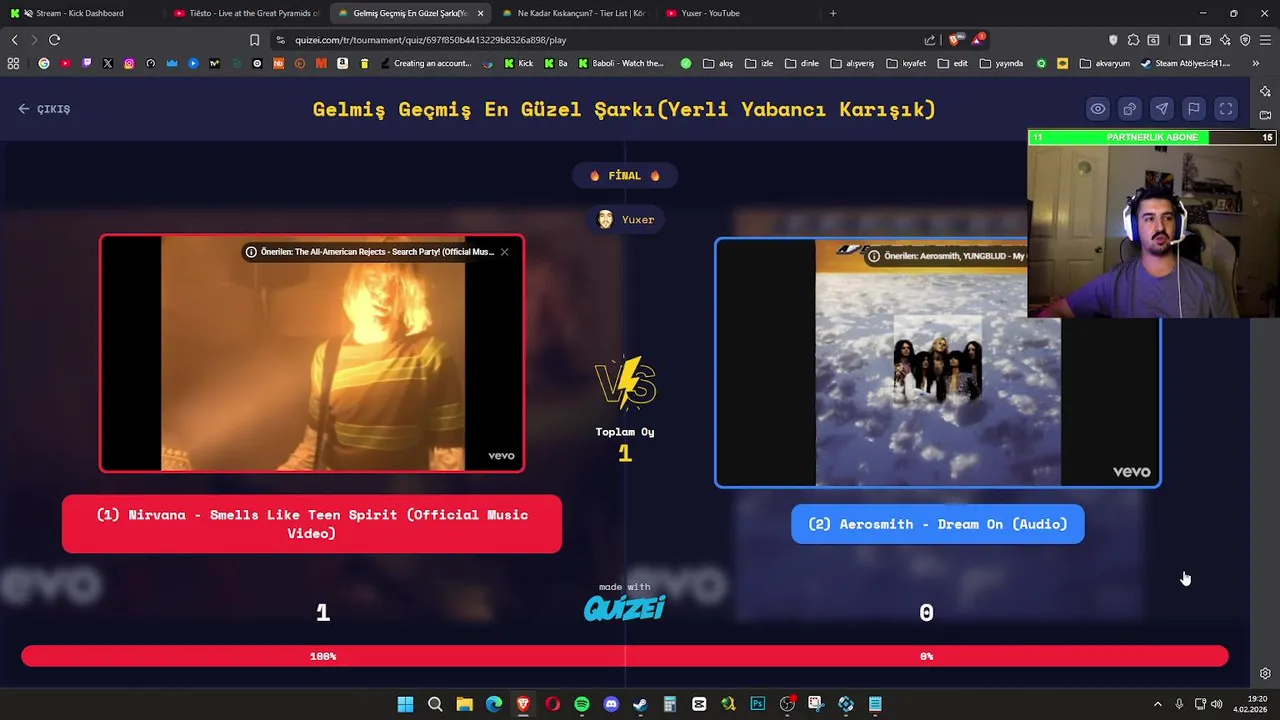Open the apps grid in bookmarks bar
Image resolution: width=1280 pixels, height=720 pixels.
coord(13,63)
